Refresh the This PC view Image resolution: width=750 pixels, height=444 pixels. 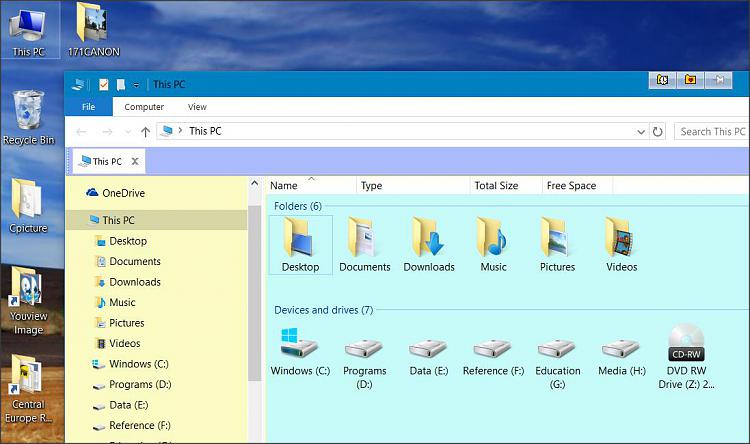658,132
